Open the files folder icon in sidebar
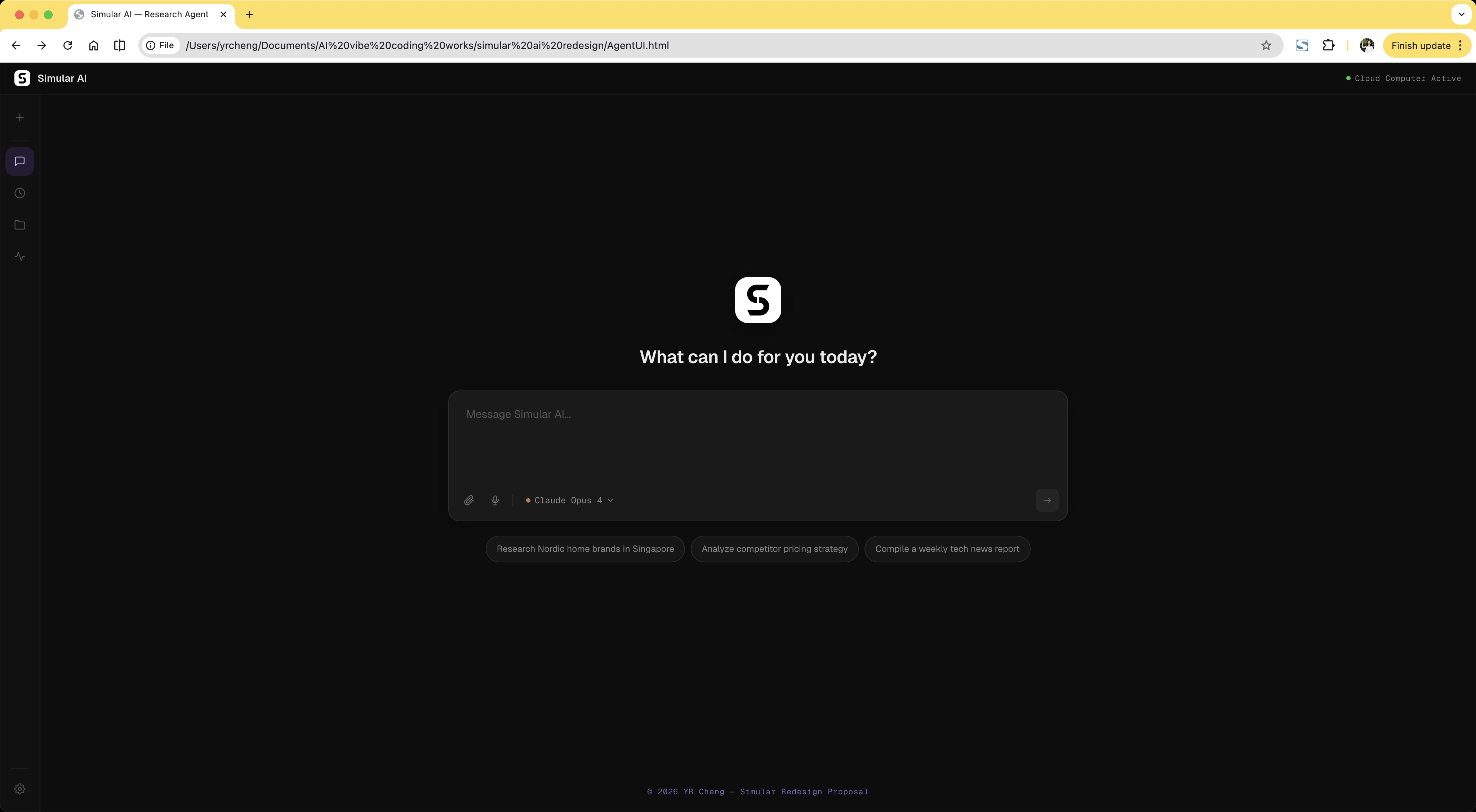 [19, 224]
